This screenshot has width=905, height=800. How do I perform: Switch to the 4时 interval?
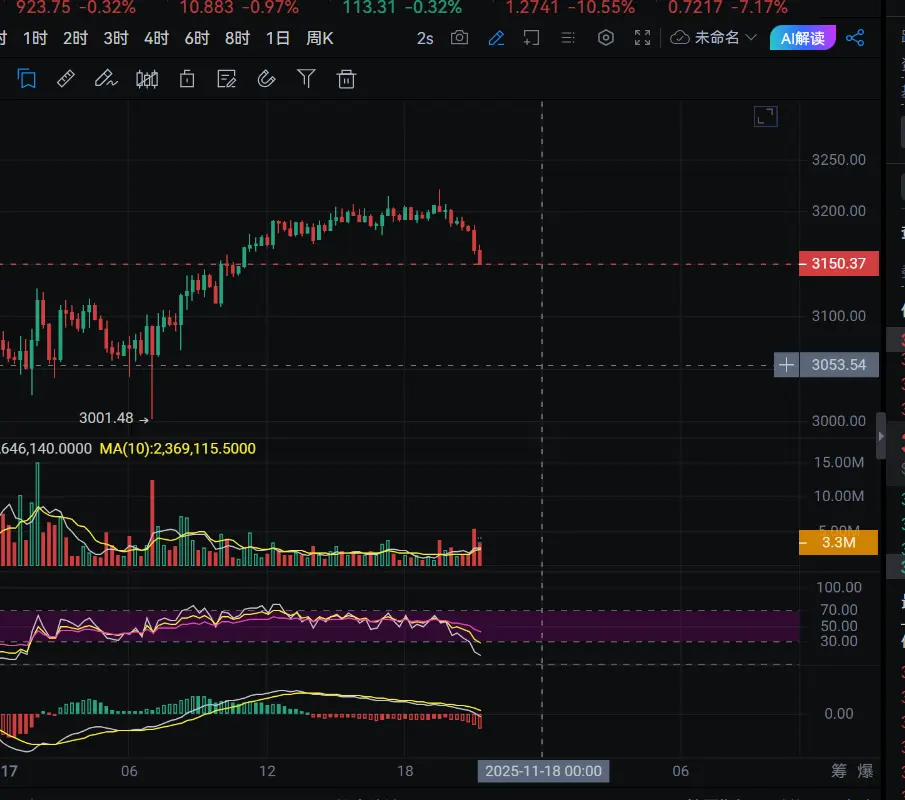pyautogui.click(x=156, y=38)
